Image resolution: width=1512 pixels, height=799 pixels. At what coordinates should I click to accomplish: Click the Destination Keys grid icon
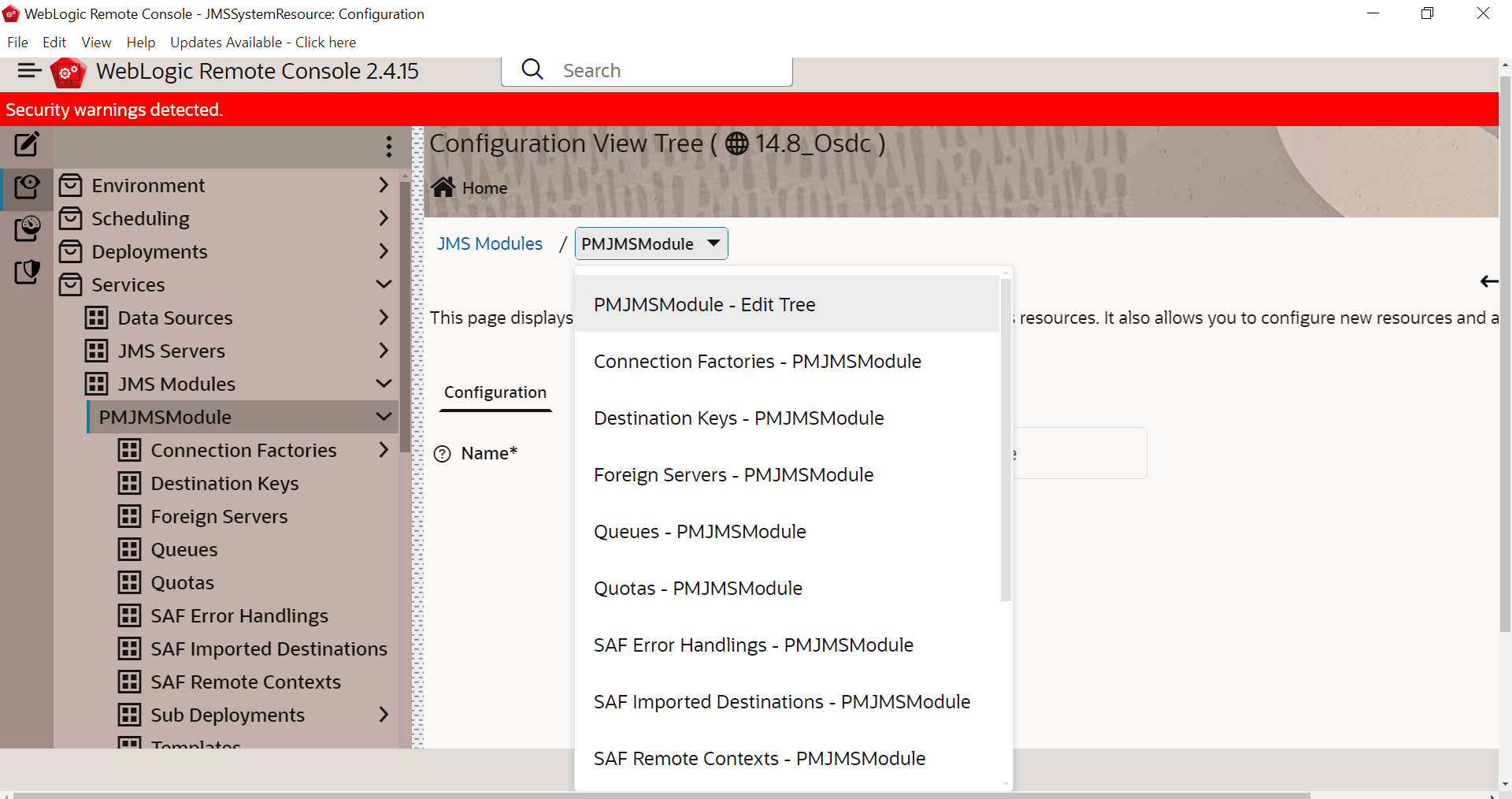click(130, 483)
